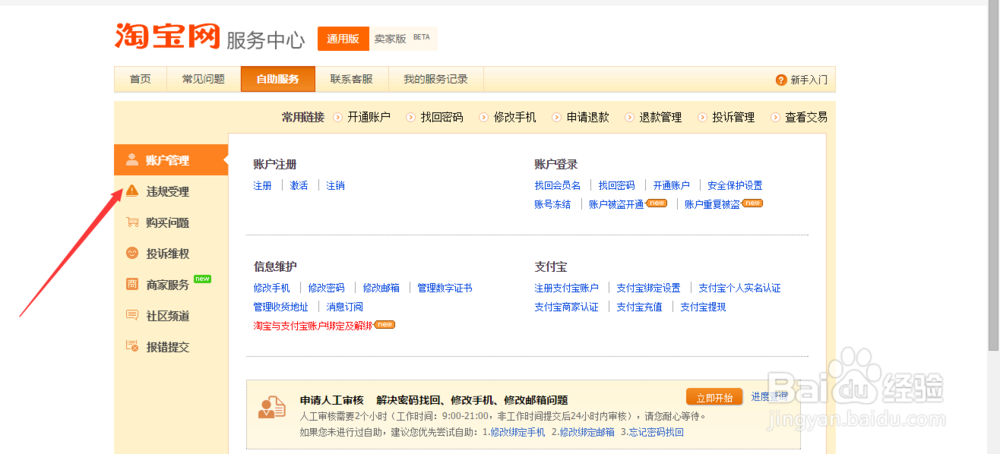Click red 淘宝与支付宝账户绑定及解绑 link
This screenshot has width=1000, height=454.
click(x=312, y=325)
